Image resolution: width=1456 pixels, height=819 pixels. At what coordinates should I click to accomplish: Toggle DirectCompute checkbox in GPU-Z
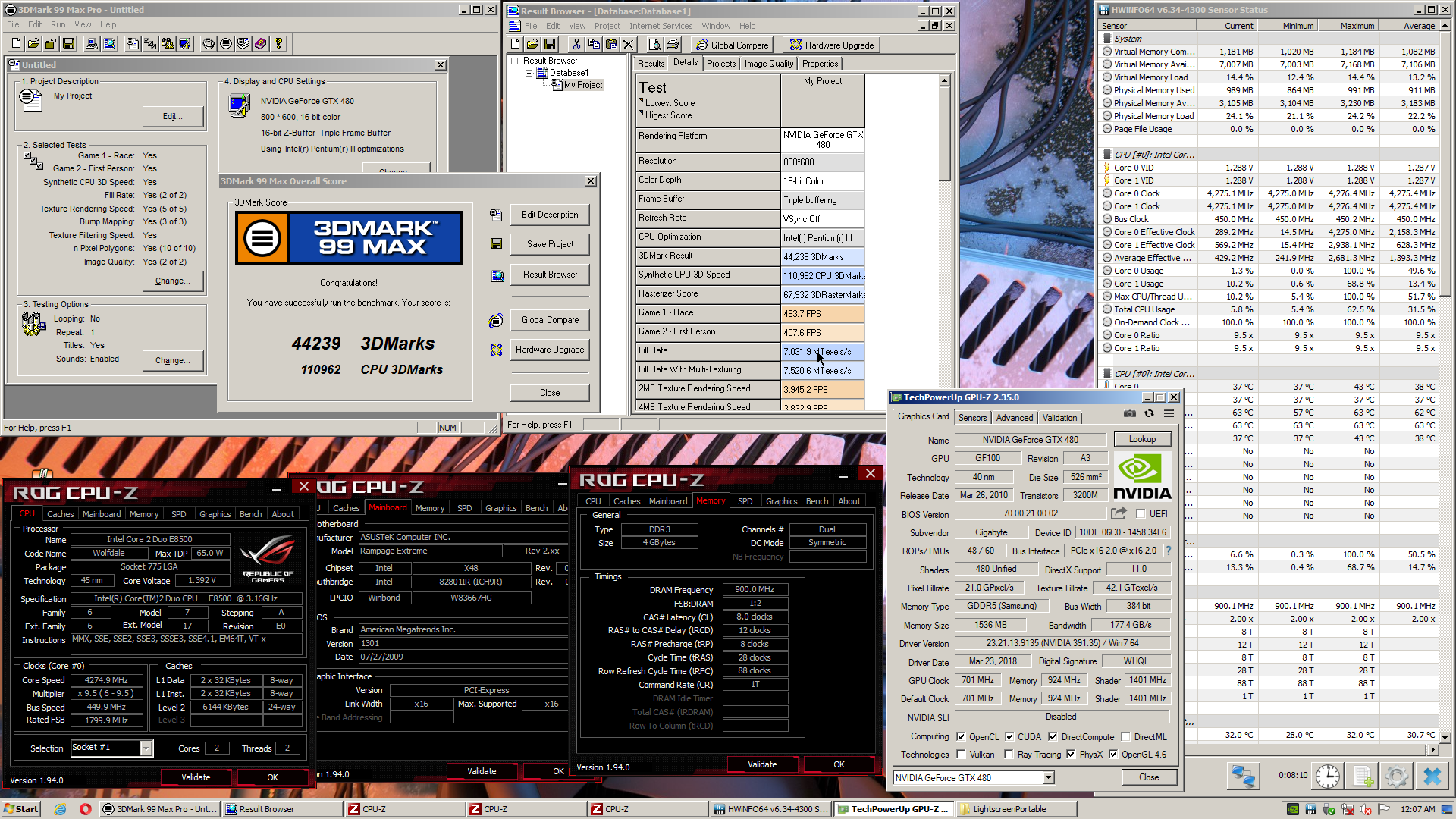1053,736
